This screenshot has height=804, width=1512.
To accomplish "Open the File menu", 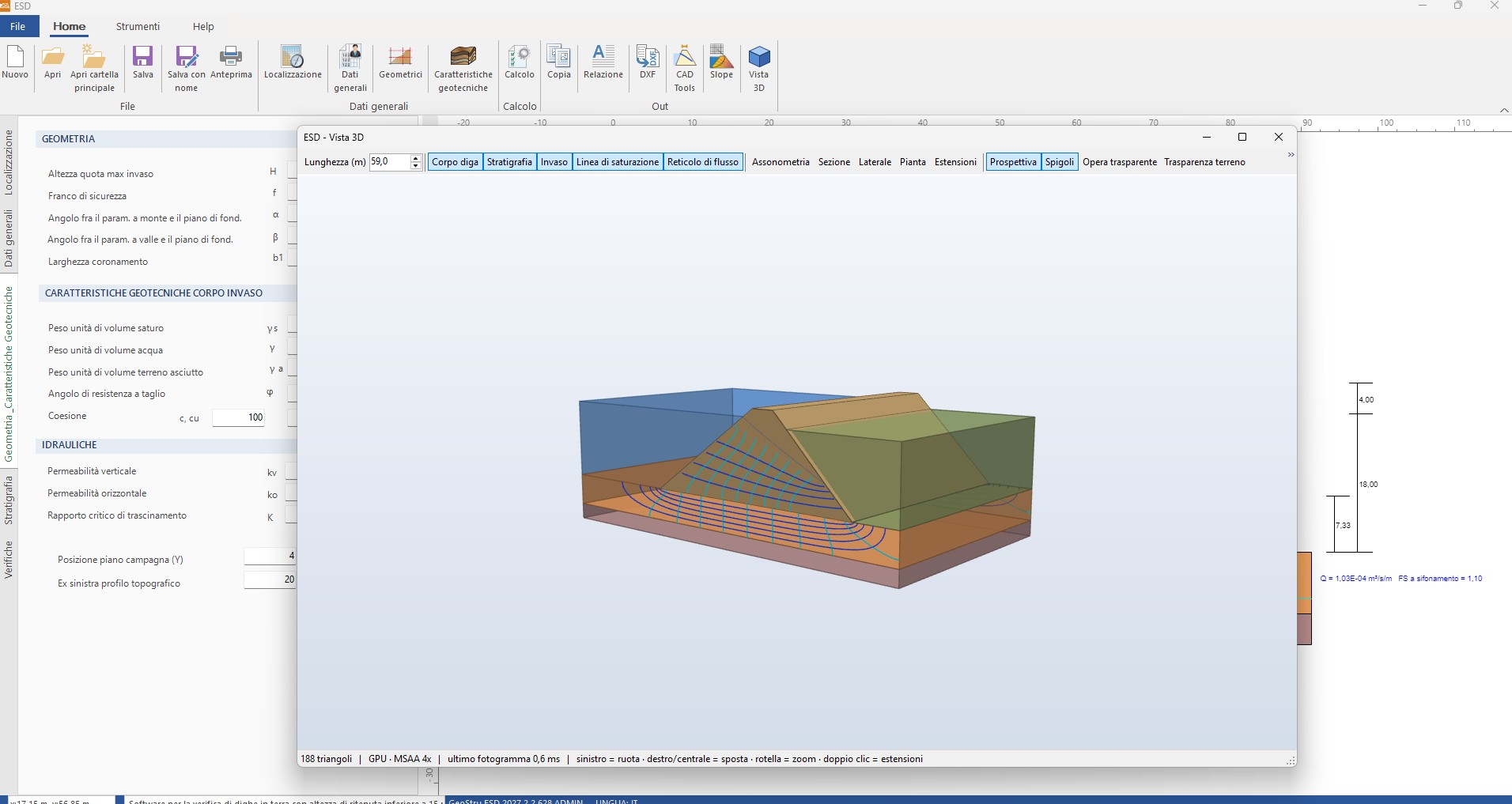I will click(x=18, y=26).
